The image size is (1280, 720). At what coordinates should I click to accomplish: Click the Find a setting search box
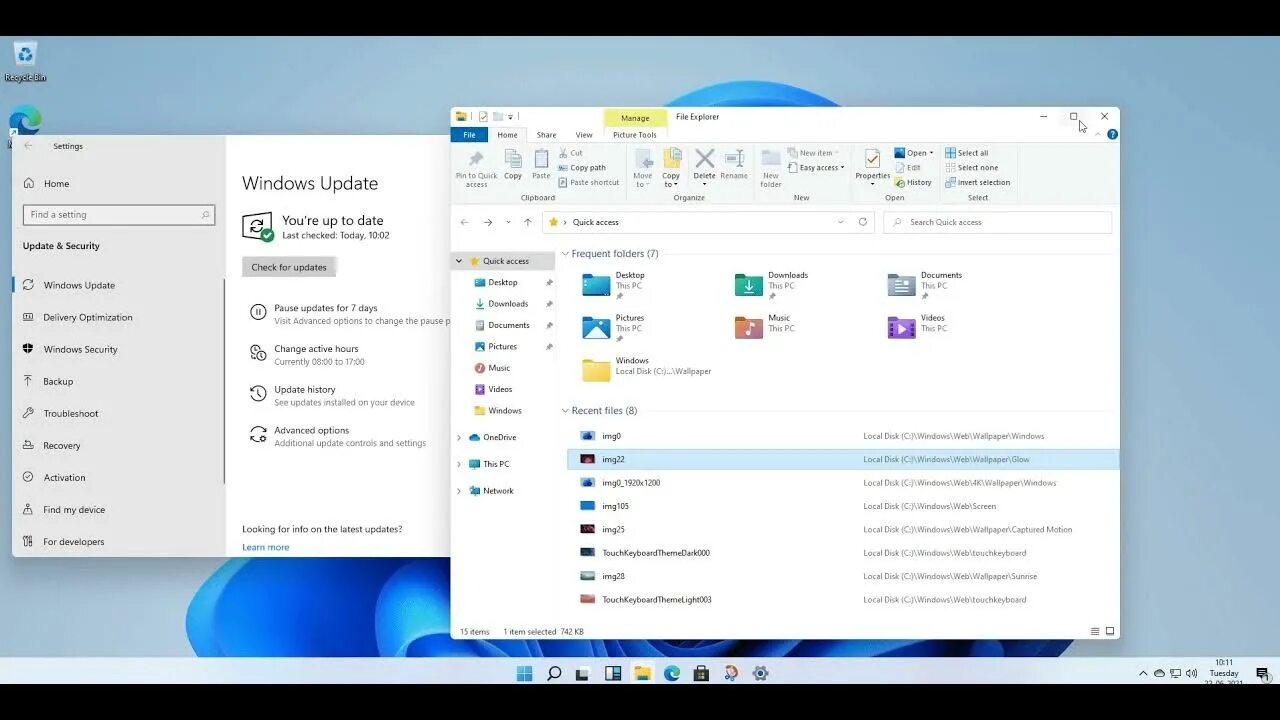(x=119, y=214)
